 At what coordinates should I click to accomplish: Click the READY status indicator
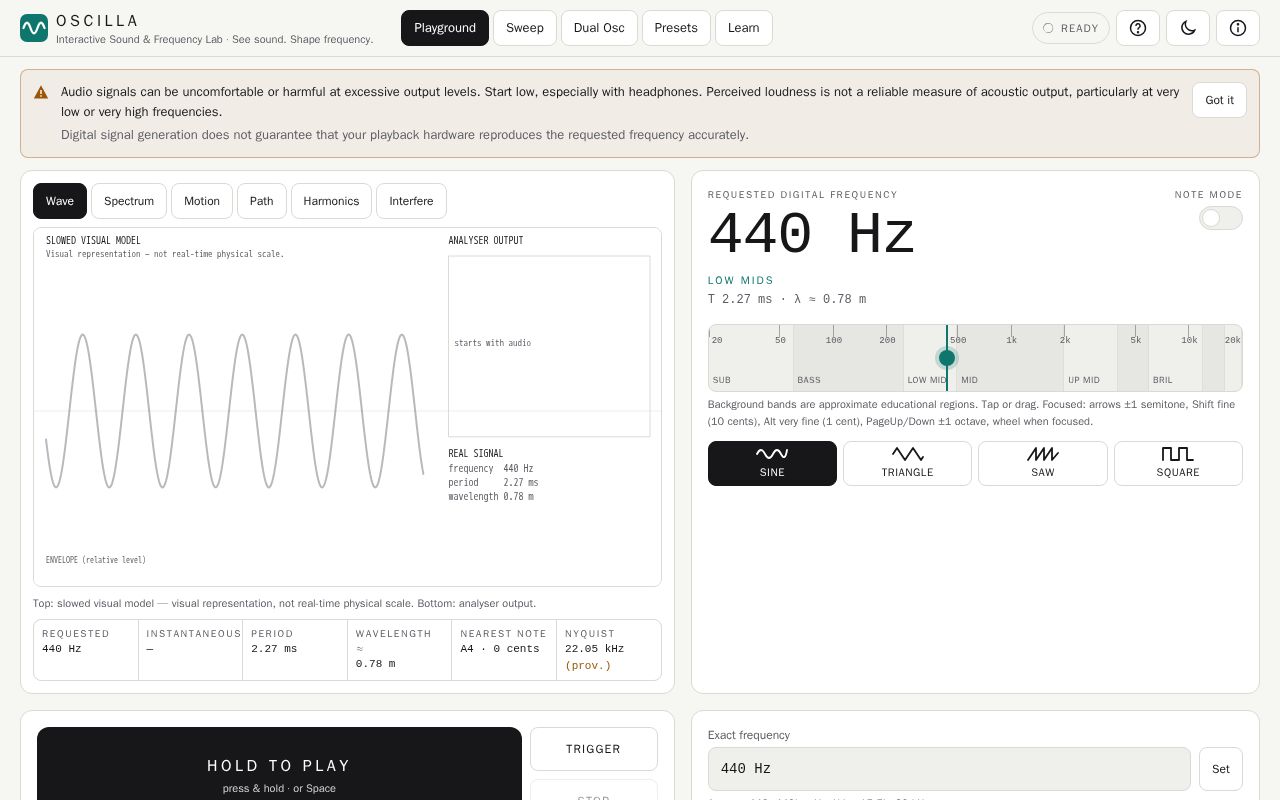1071,28
